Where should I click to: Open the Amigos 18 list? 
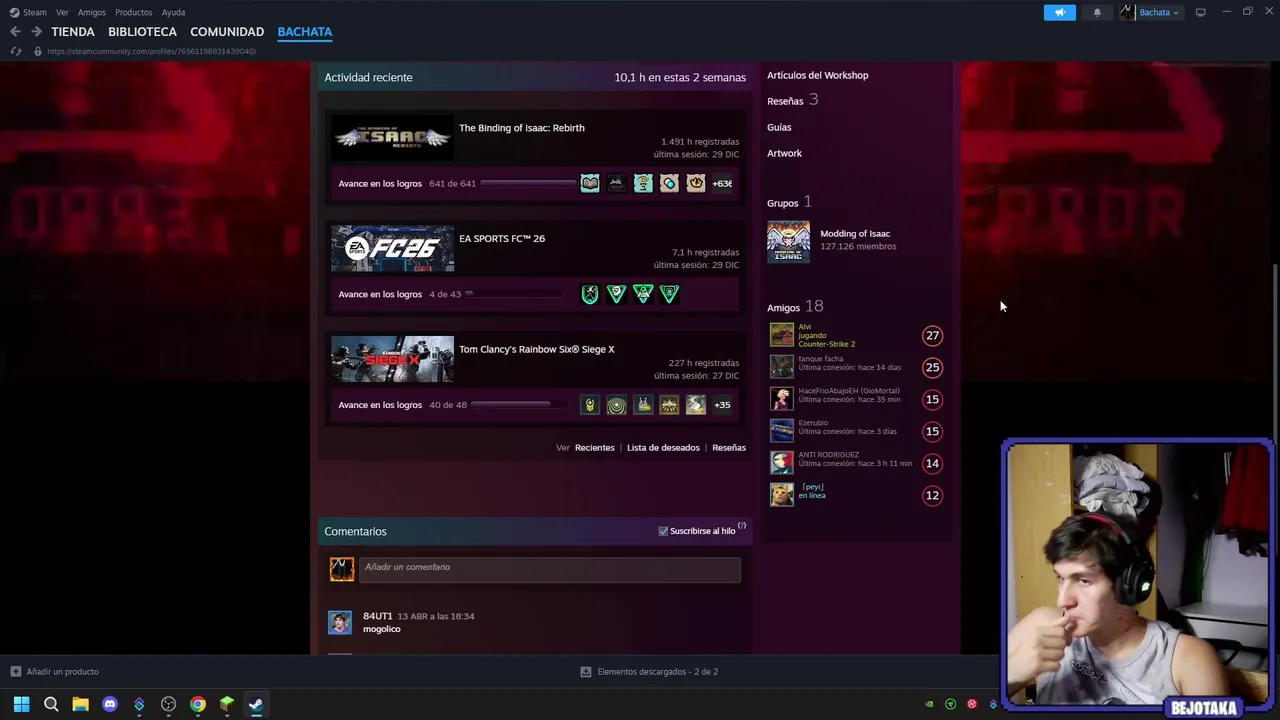click(795, 307)
